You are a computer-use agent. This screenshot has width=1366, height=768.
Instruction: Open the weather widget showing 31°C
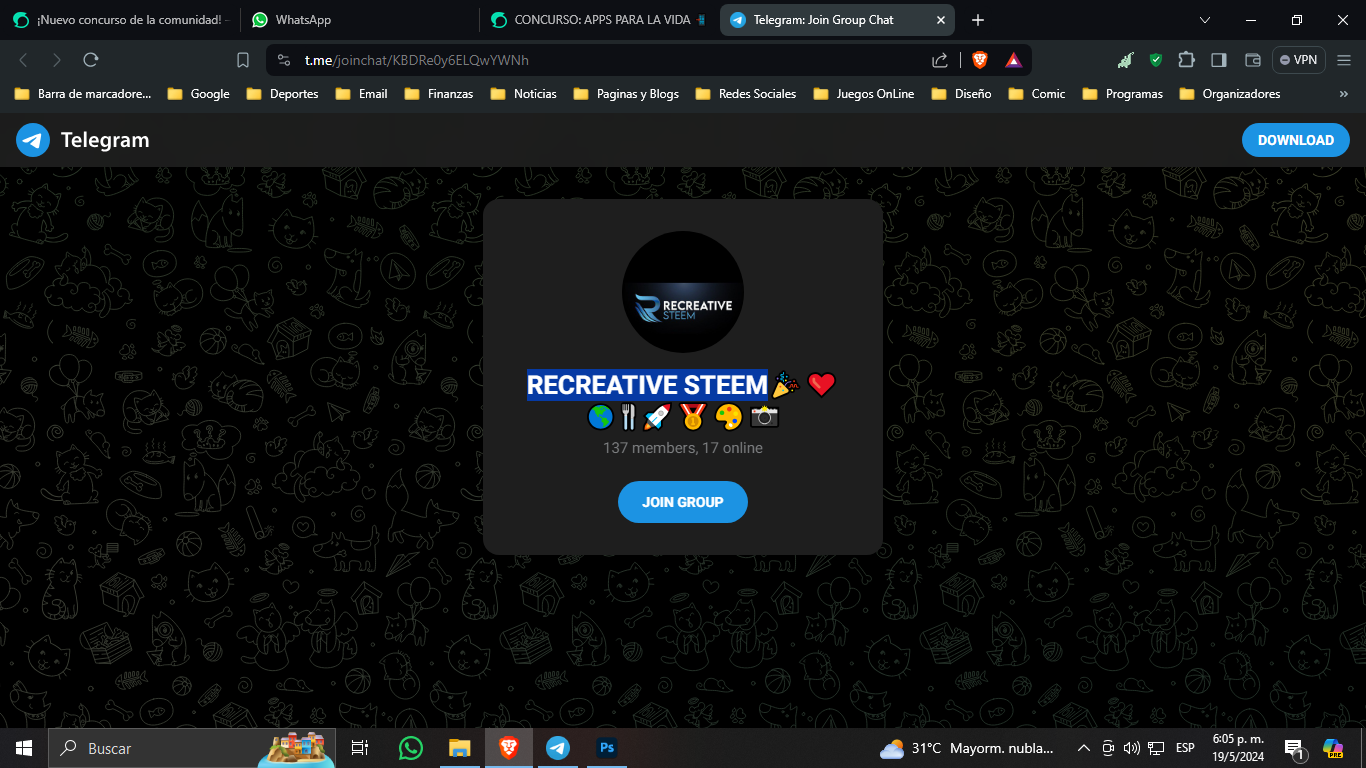(967, 748)
